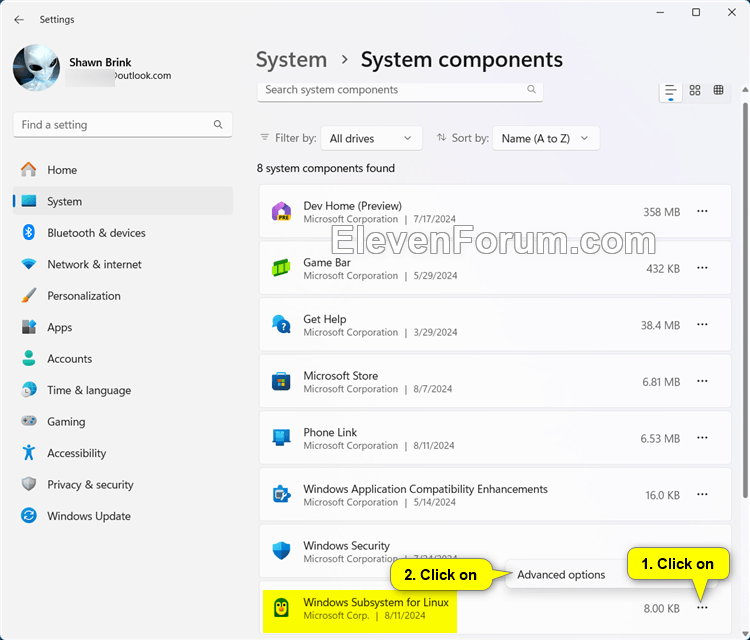The image size is (750, 640).
Task: Switch to list view layout
Action: click(x=671, y=90)
